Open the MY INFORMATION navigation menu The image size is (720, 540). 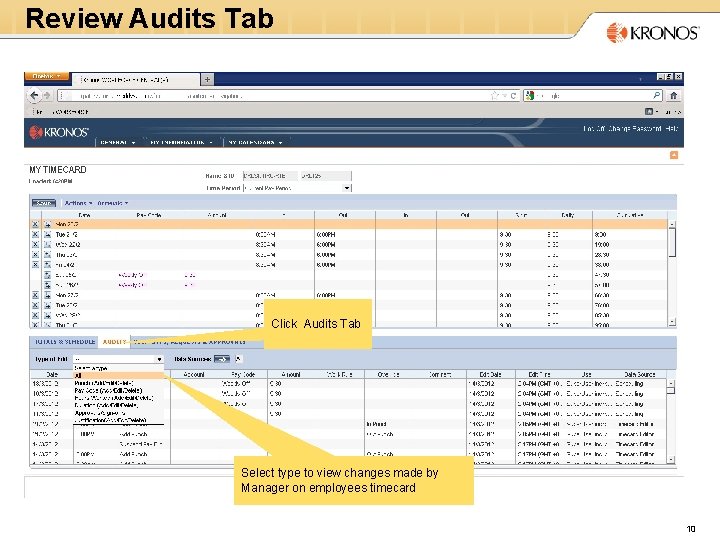[181, 142]
